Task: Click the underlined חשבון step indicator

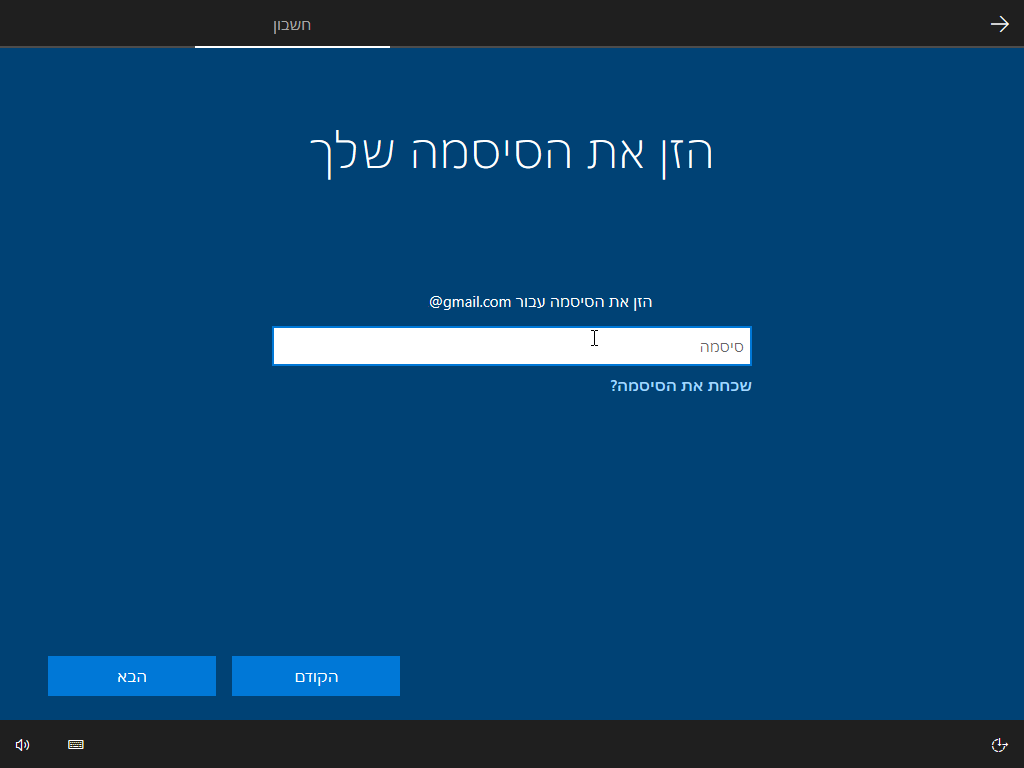Action: (x=291, y=26)
